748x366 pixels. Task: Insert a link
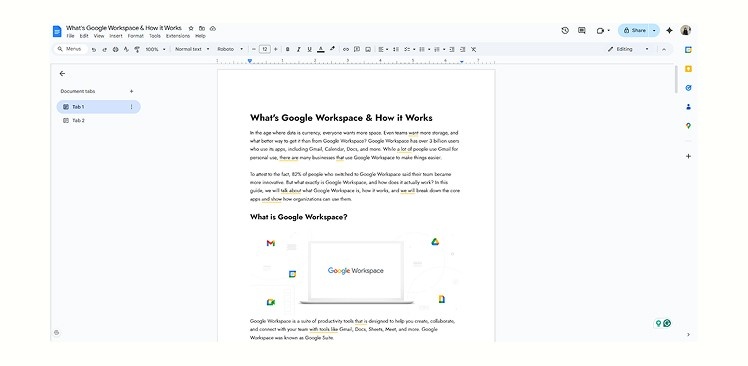pyautogui.click(x=346, y=49)
